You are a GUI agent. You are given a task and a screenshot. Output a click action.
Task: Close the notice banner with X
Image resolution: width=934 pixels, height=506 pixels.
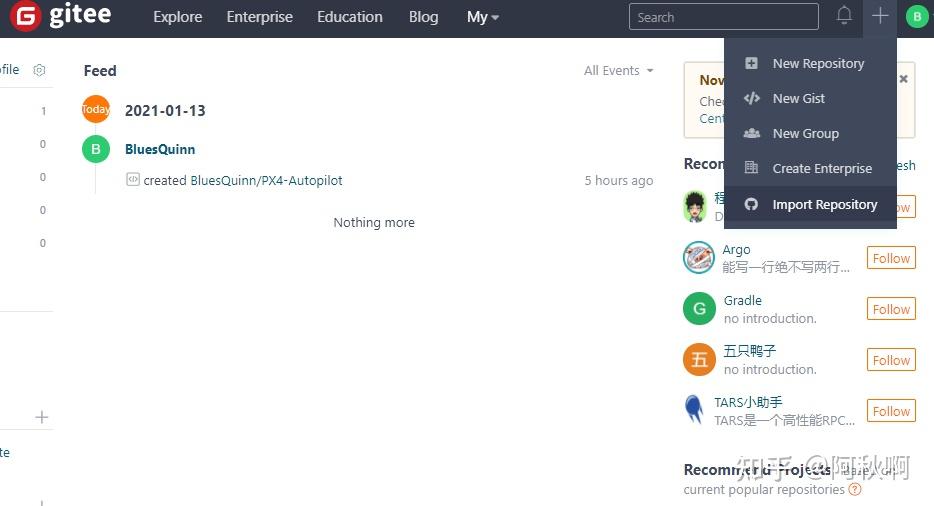903,79
